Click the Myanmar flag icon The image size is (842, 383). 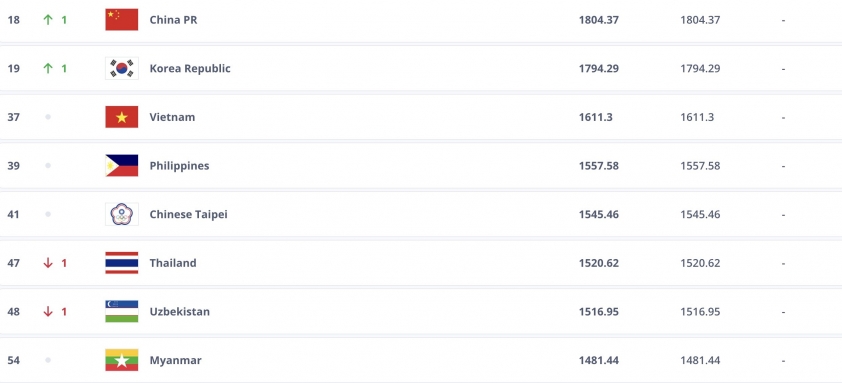tap(122, 360)
